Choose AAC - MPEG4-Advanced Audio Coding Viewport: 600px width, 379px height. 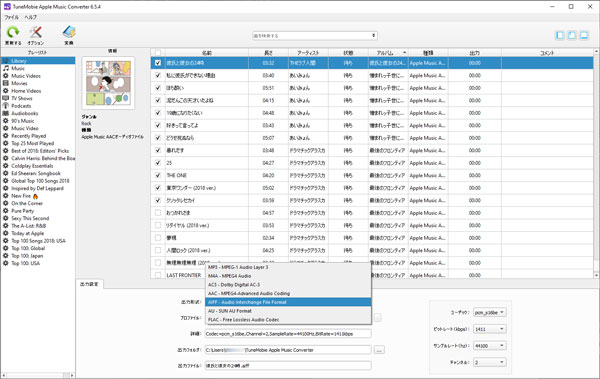pyautogui.click(x=288, y=294)
